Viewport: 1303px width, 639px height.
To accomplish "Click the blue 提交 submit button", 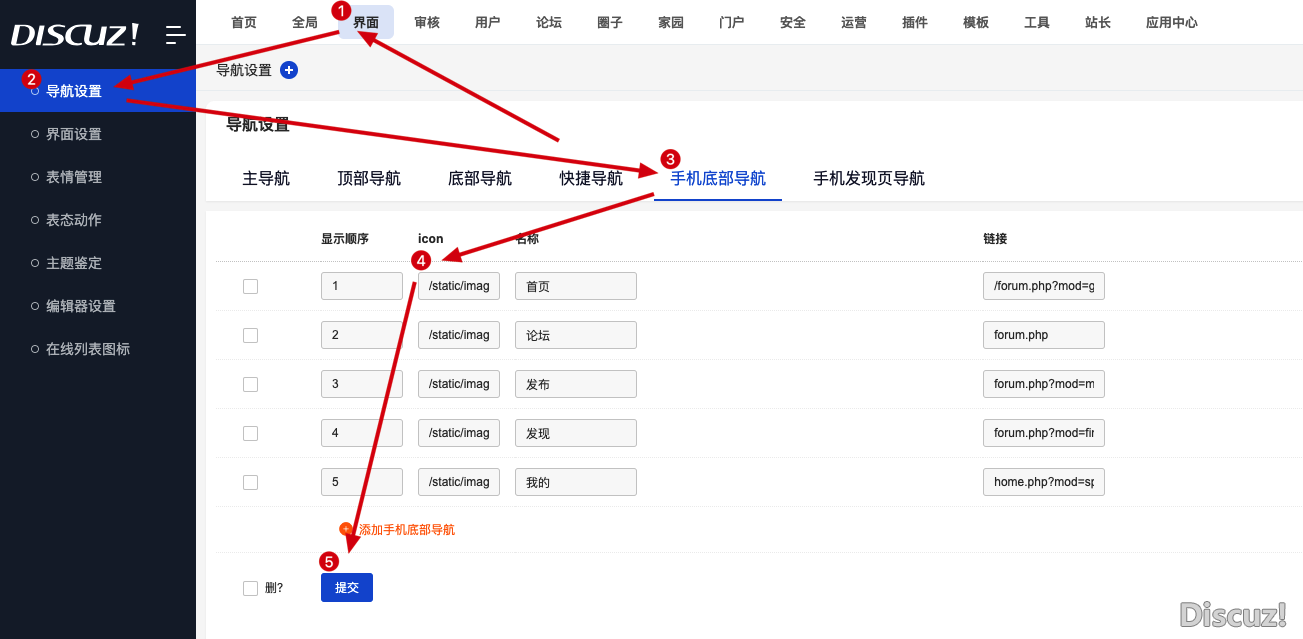I will pyautogui.click(x=346, y=587).
